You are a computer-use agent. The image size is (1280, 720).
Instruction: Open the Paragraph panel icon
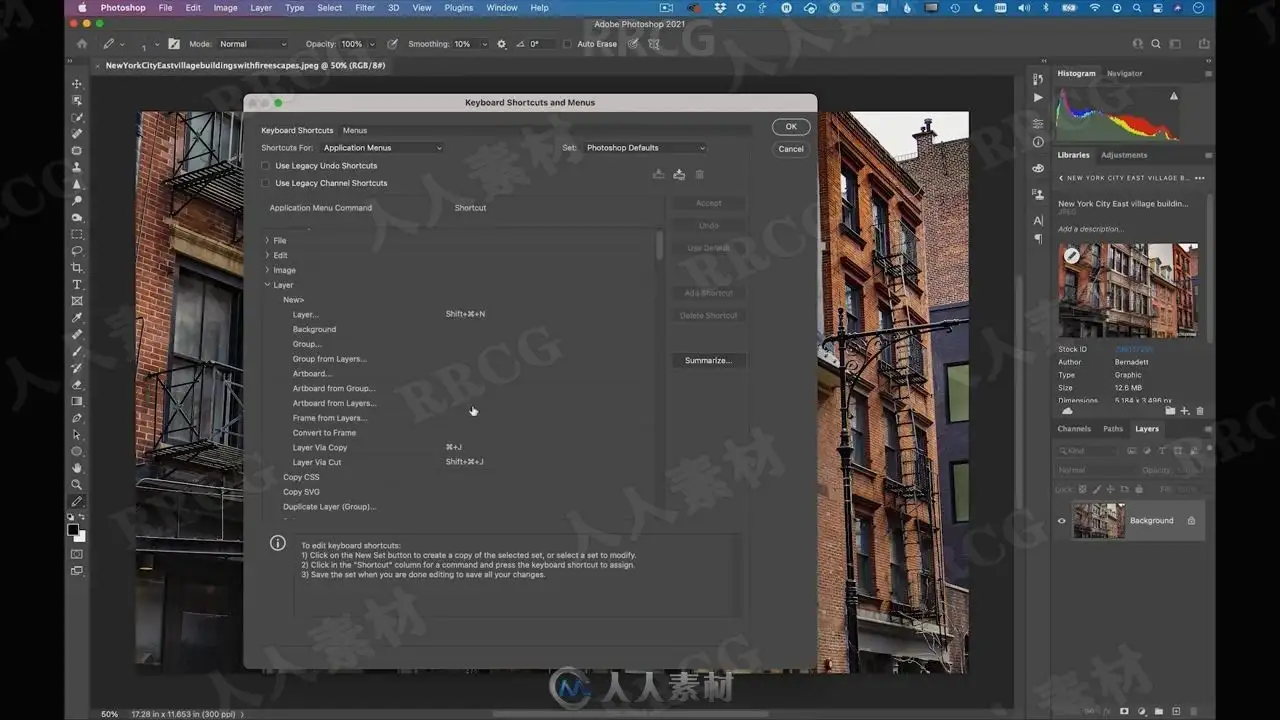pos(1038,239)
